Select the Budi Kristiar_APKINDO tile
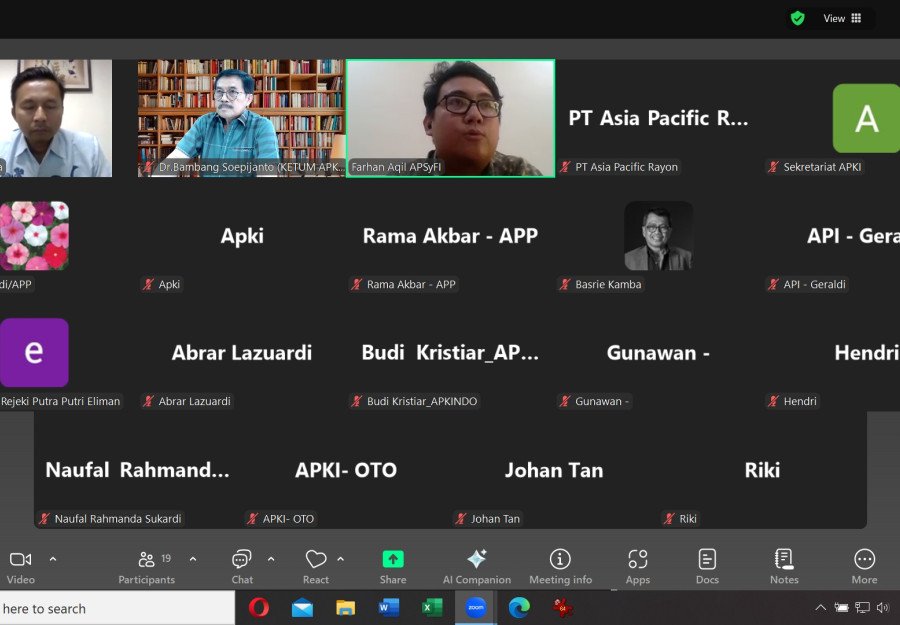Screen dimensions: 900x625 pyautogui.click(x=451, y=352)
